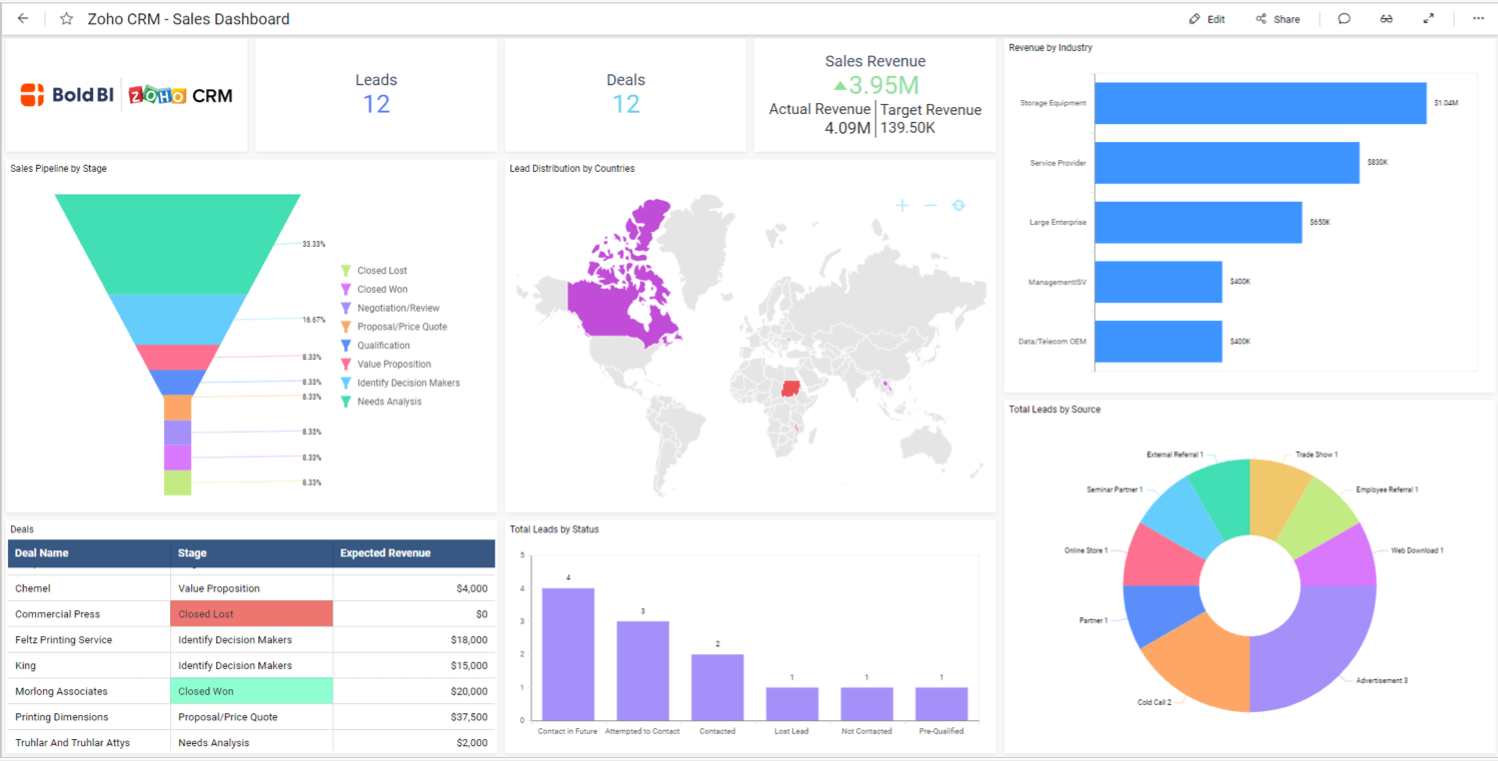Click the Closed Lost legend color swatch
This screenshot has width=1498, height=761.
[347, 270]
